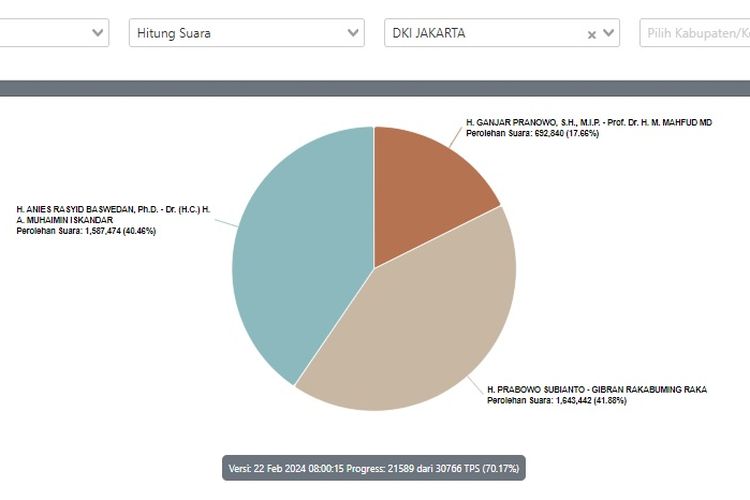Click Ganjar's vote count 692,840 (17.66%)
The width and height of the screenshot is (750, 500).
pyautogui.click(x=532, y=133)
